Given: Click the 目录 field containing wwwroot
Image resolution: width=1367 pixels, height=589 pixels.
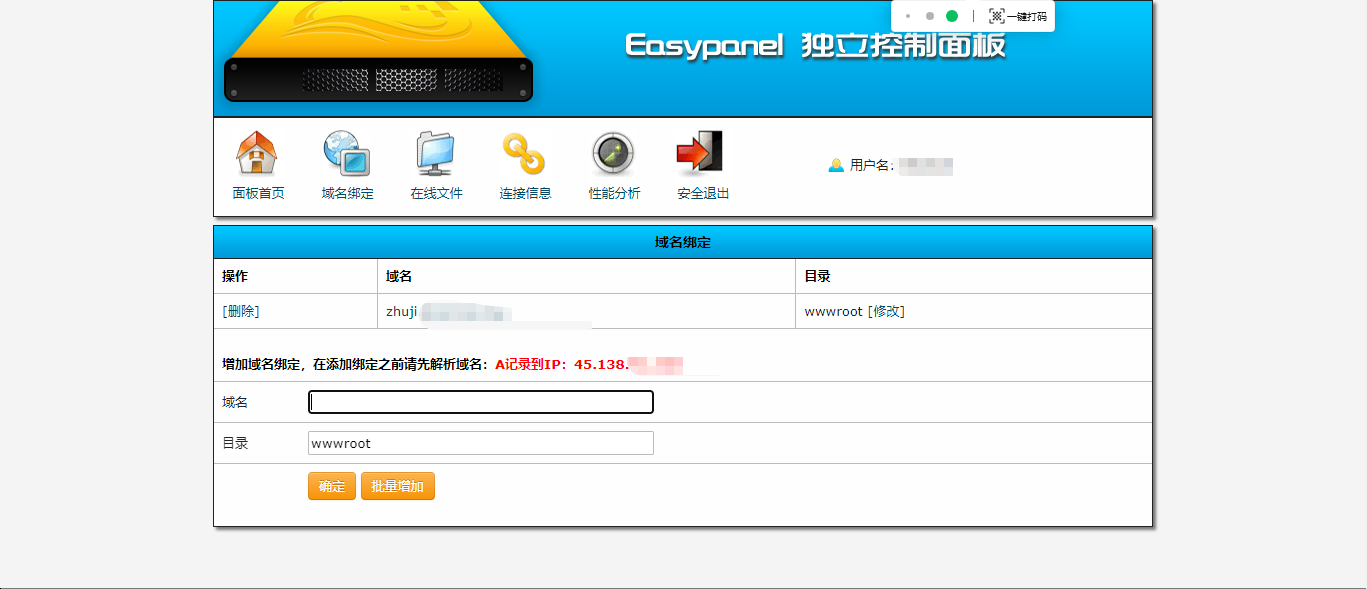Looking at the screenshot, I should (480, 442).
